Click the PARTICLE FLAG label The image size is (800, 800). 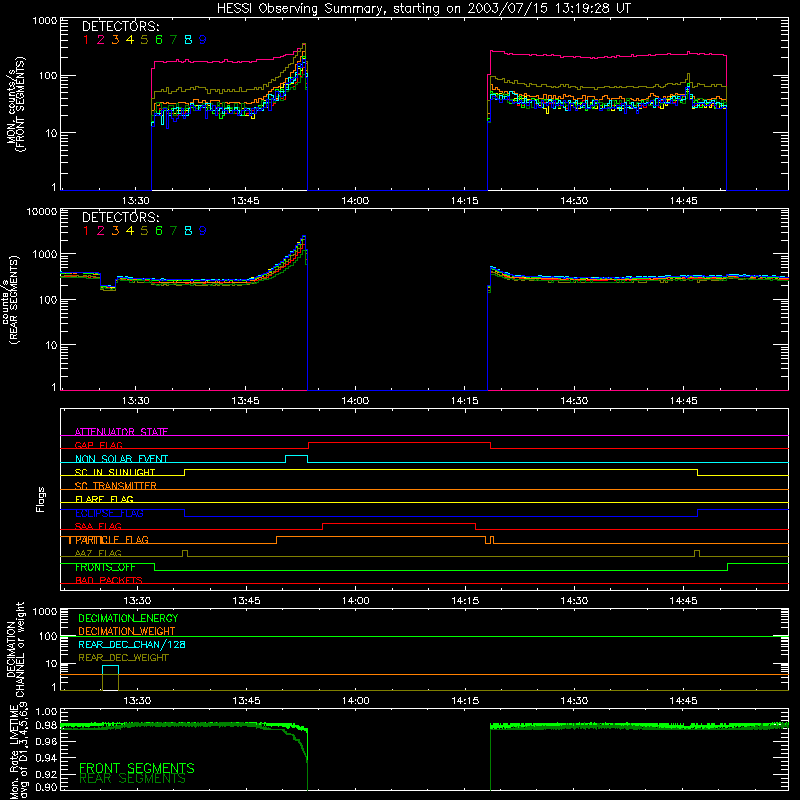tap(112, 540)
